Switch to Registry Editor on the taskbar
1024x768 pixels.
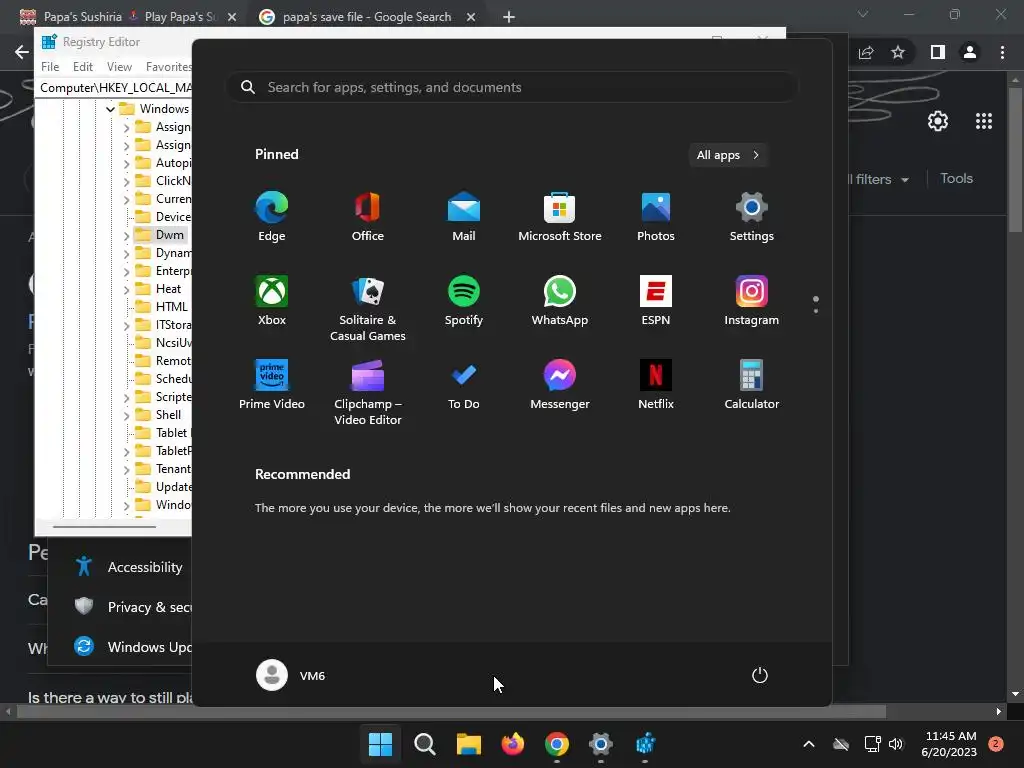645,744
